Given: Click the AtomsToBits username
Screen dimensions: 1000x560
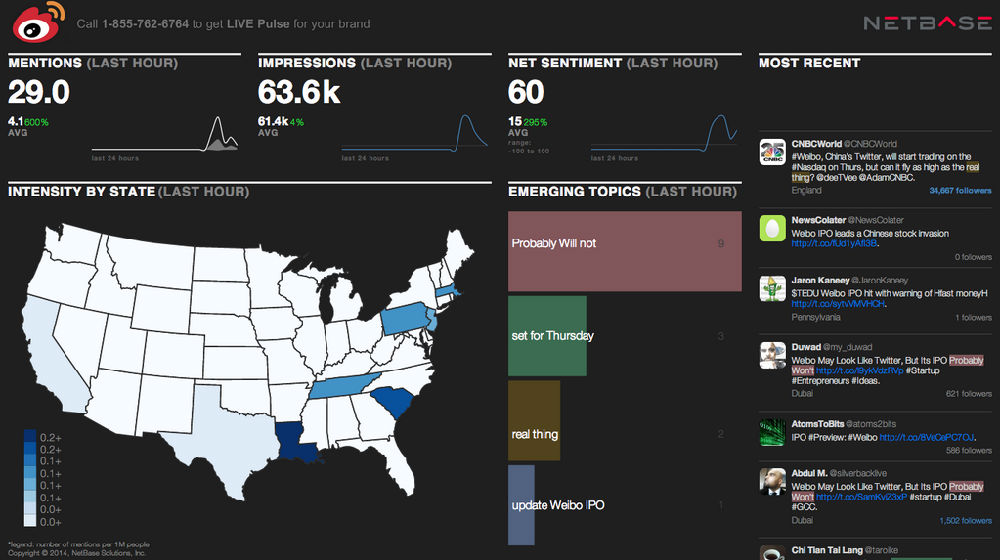Looking at the screenshot, I should coord(818,424).
